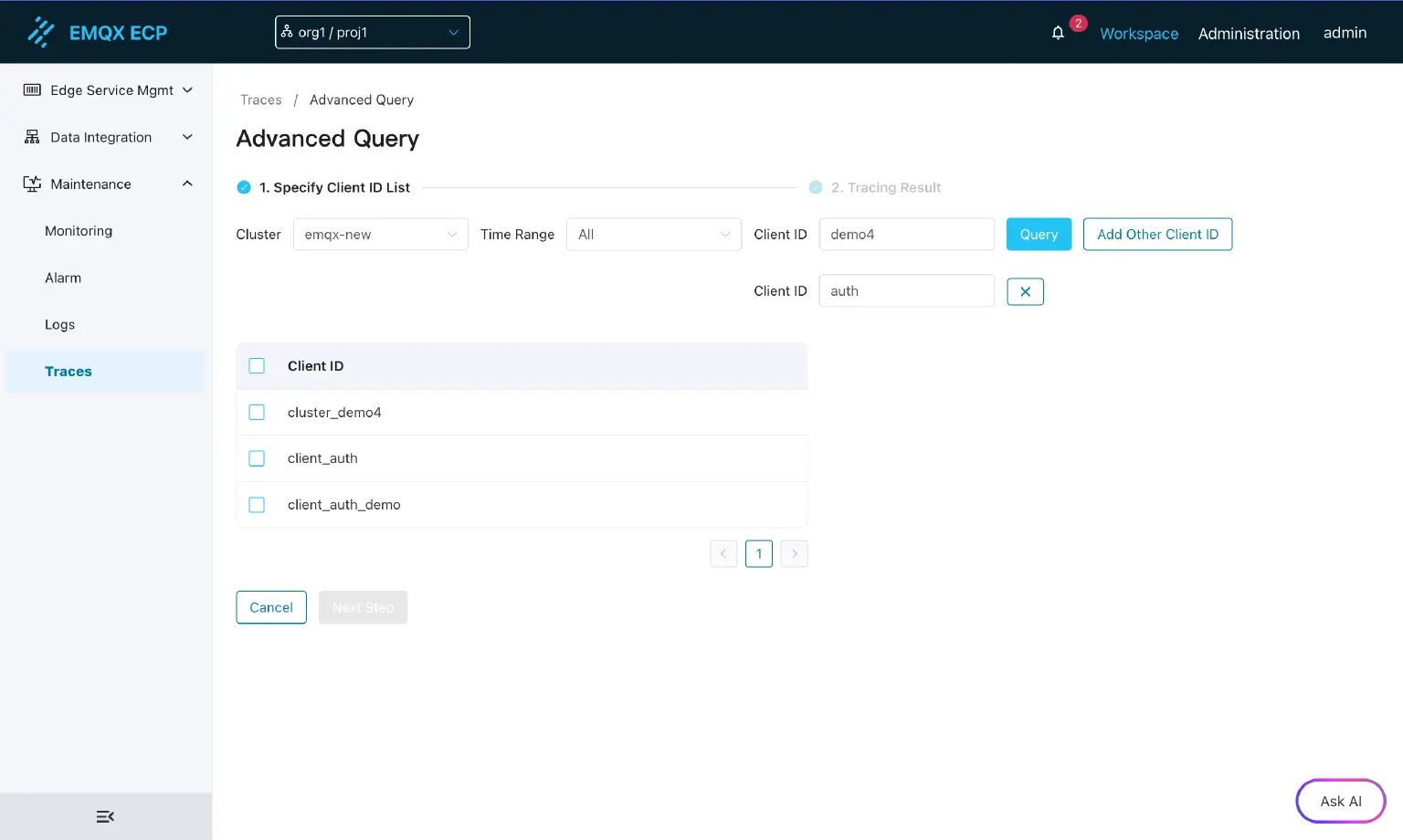Check the cluster_demo4 checkbox
This screenshot has width=1403, height=840.
[257, 413]
